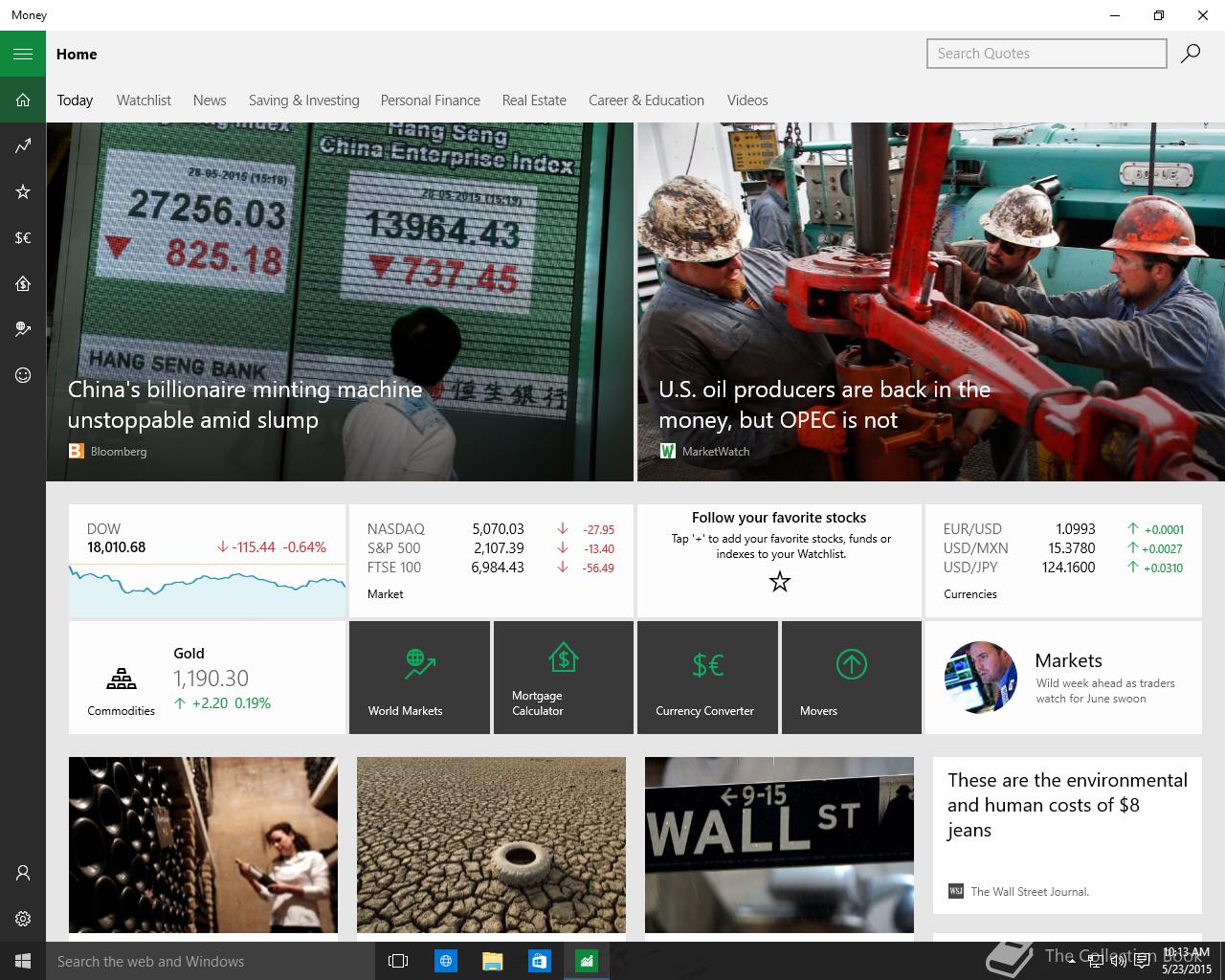
Task: Open the Mortgage Calculator sidebar icon
Action: tap(23, 283)
